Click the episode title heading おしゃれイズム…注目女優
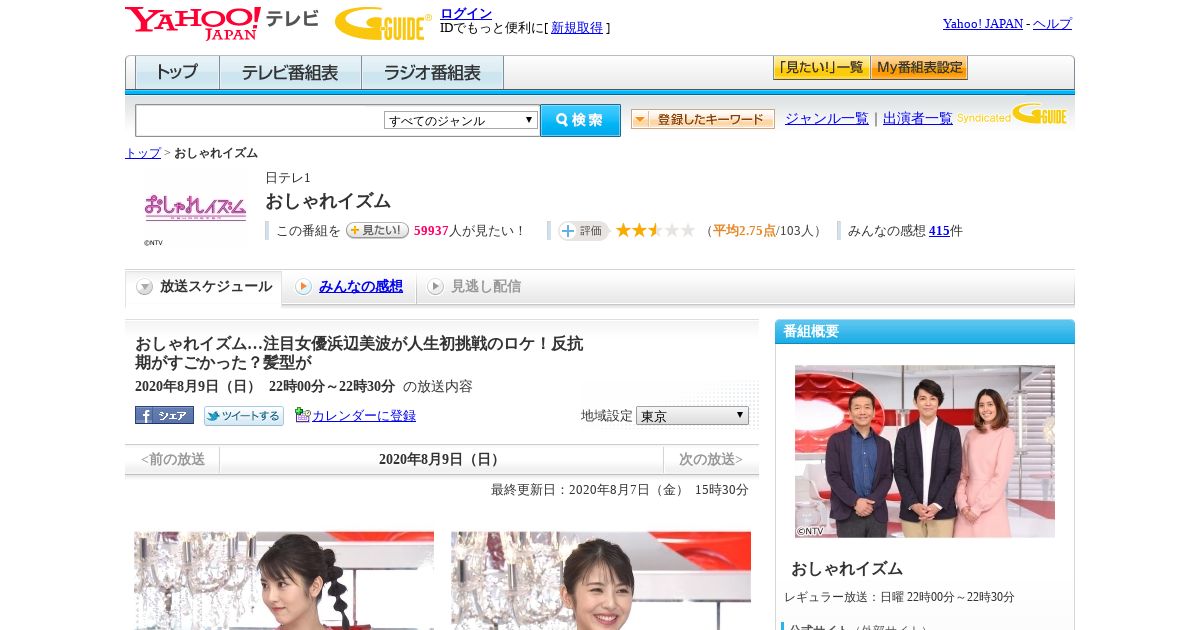The height and width of the screenshot is (630, 1200). pyautogui.click(x=359, y=353)
